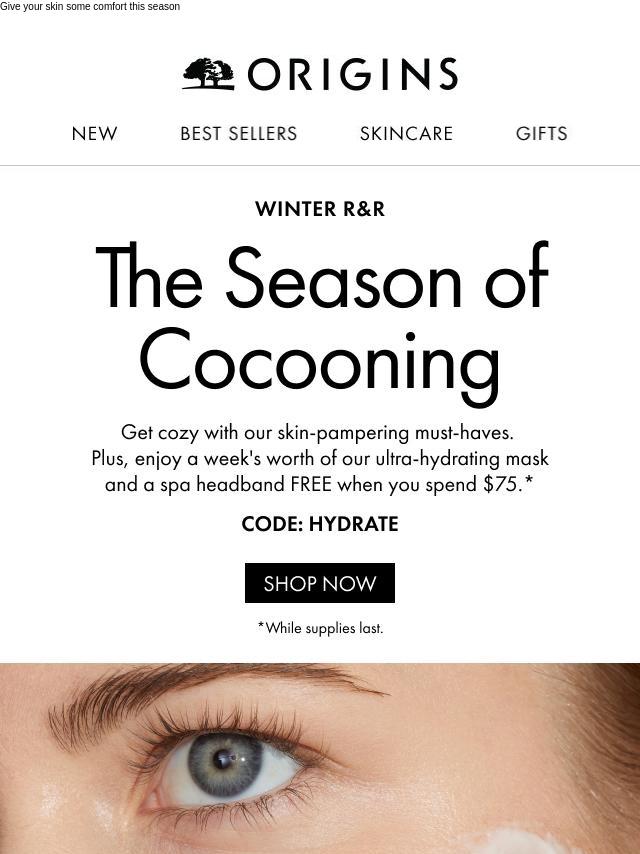Open the GIFTS navigation link

[541, 133]
